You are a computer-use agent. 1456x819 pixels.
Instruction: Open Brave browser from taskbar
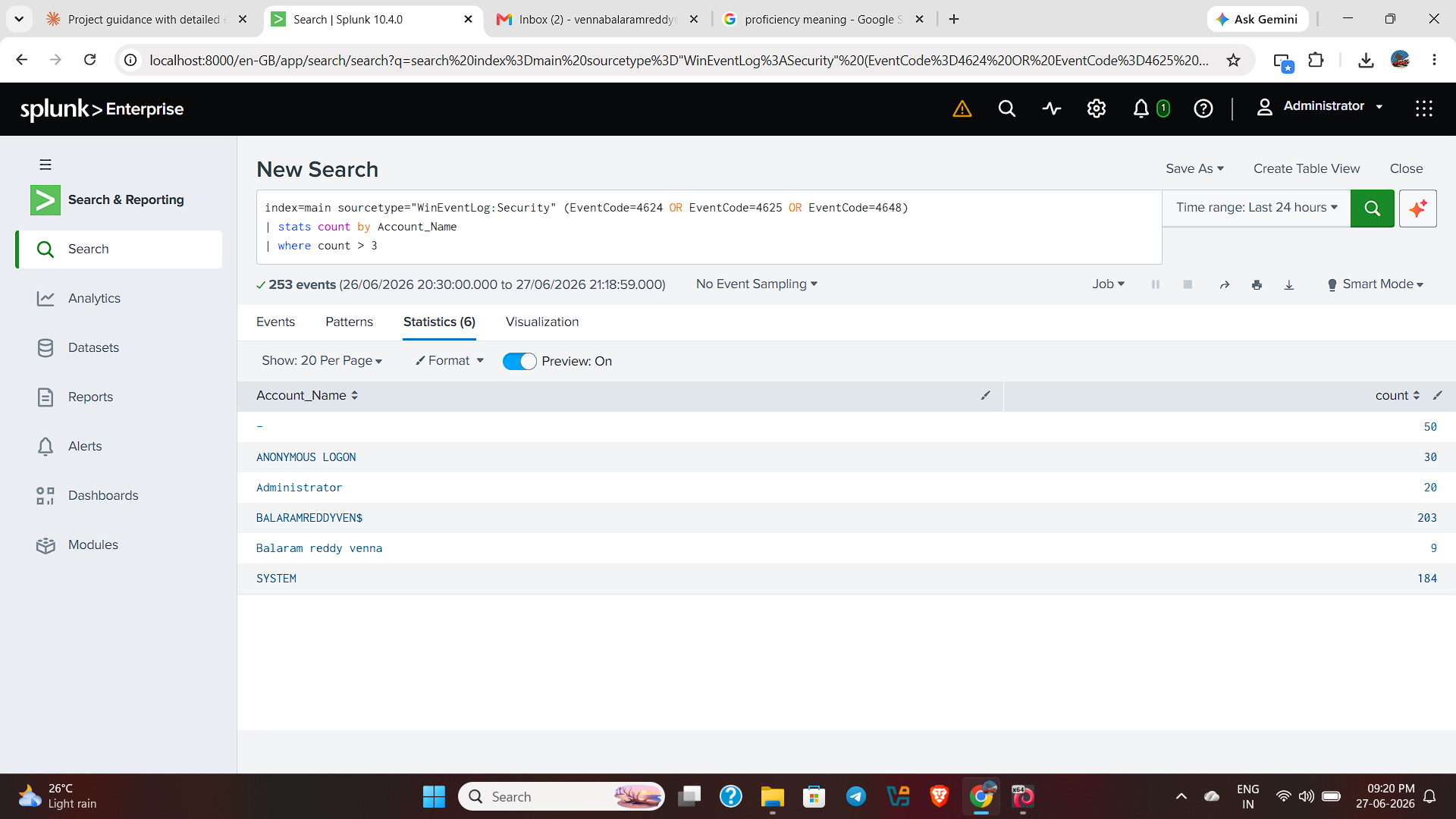pyautogui.click(x=939, y=796)
